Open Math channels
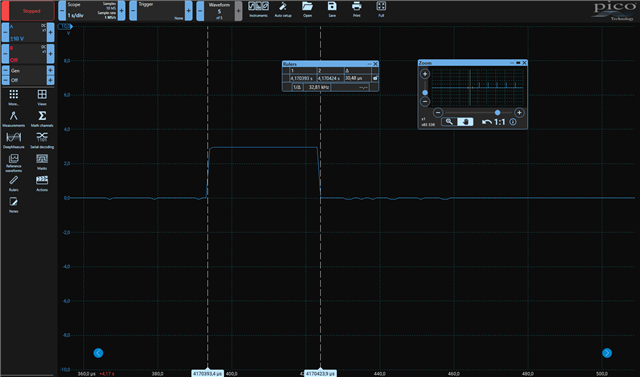Image resolution: width=640 pixels, height=377 pixels. 42,119
